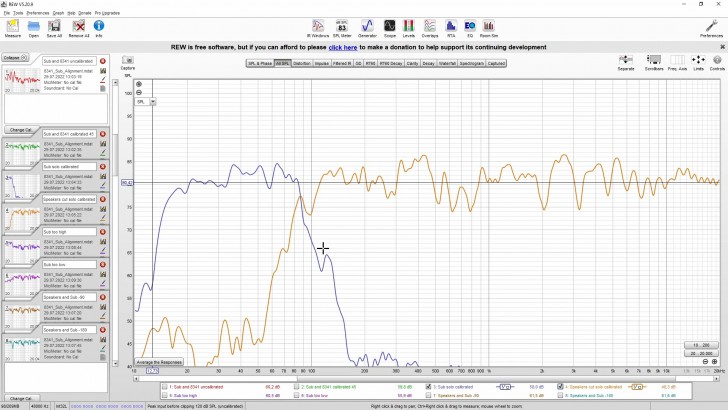Switch to the Impulse tab

(x=321, y=63)
